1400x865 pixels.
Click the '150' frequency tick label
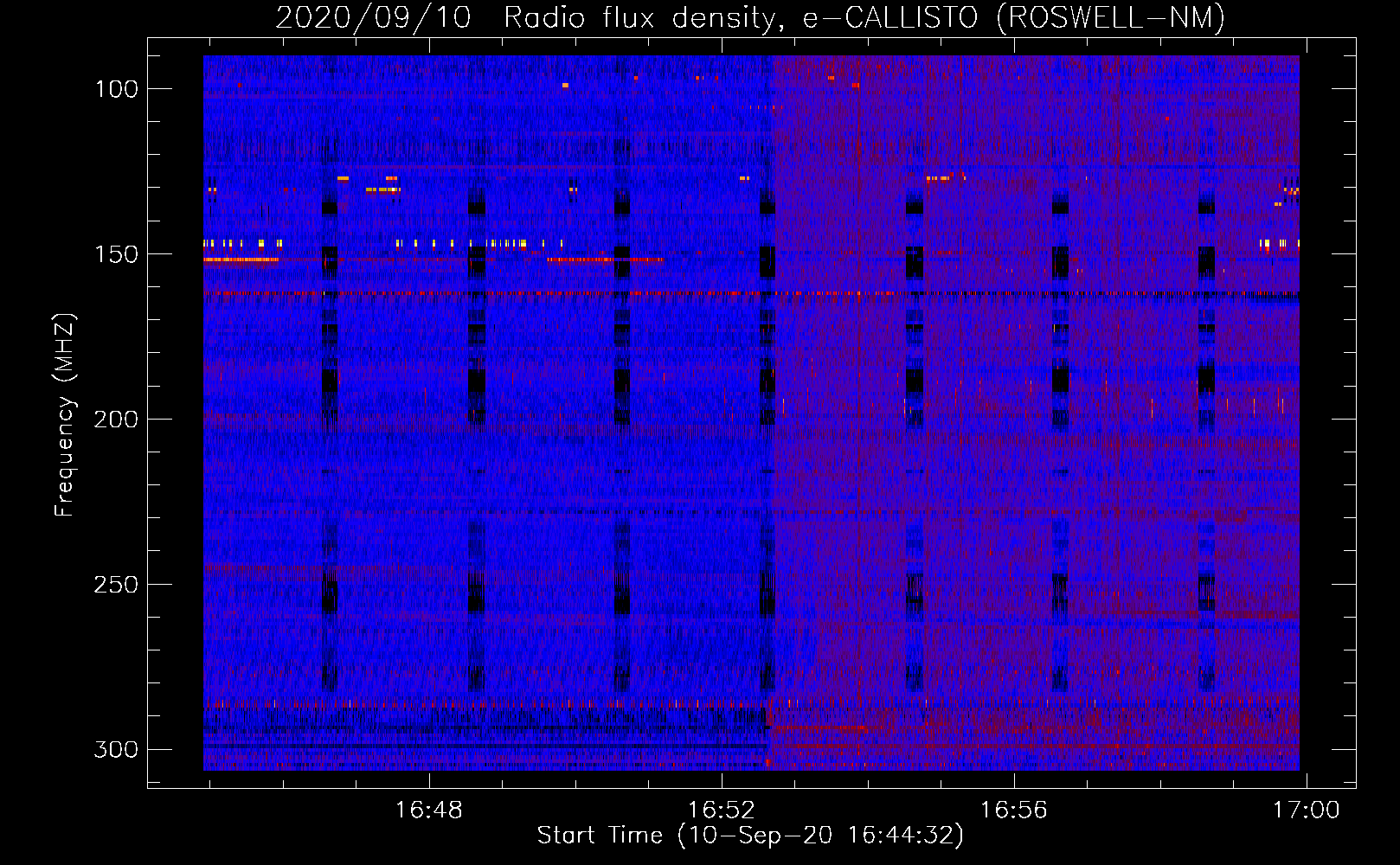click(x=116, y=254)
